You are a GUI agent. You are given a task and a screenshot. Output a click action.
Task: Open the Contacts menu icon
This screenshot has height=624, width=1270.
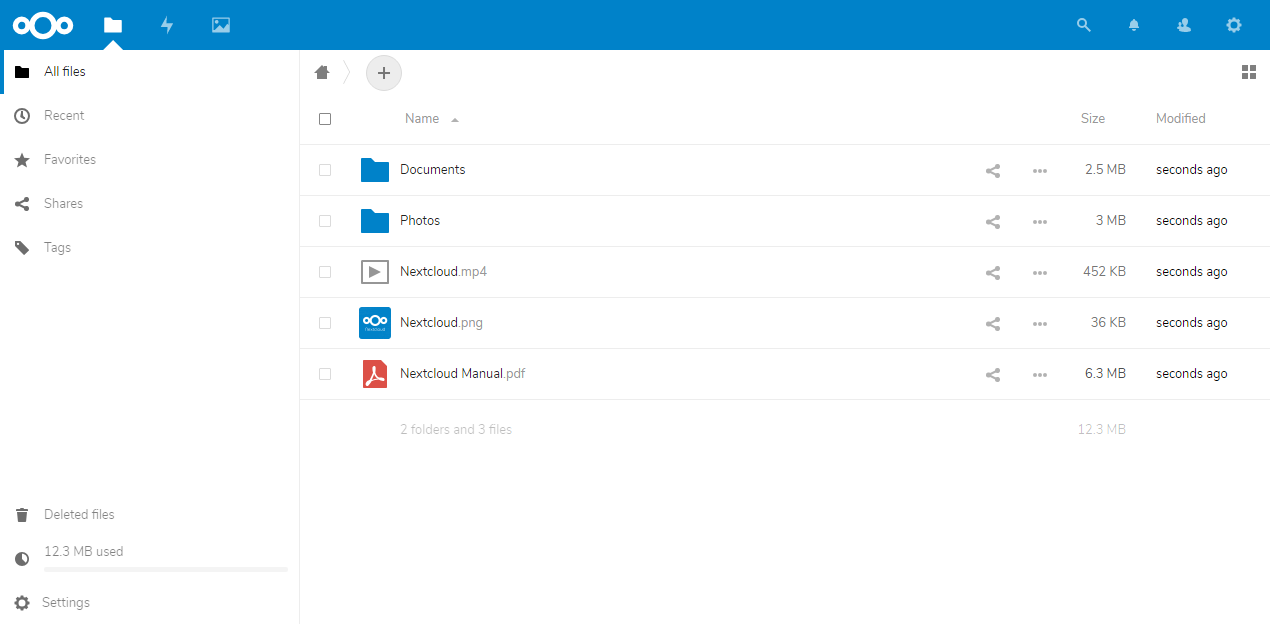[x=1184, y=25]
